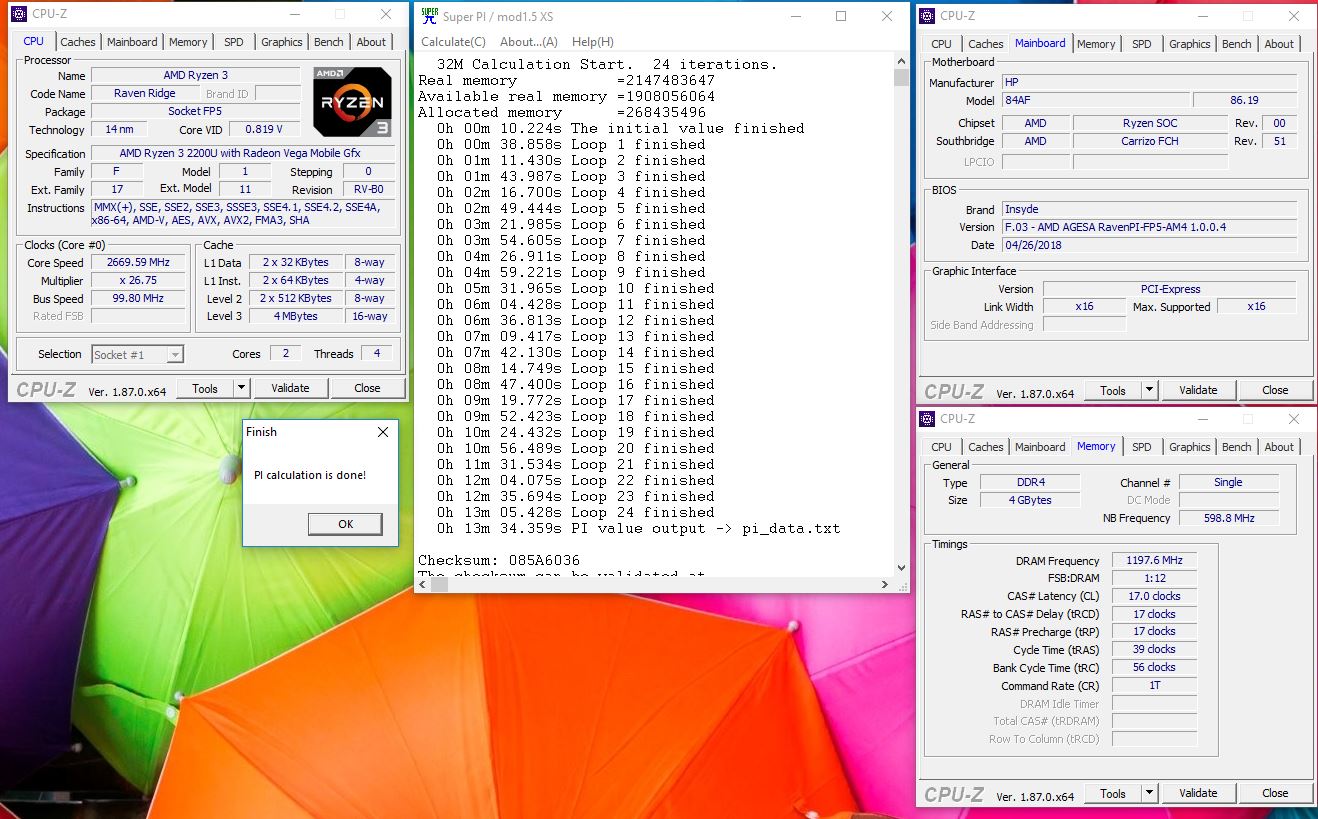Click the CPU-Z icon in the Mainboard window title bar
Image resolution: width=1318 pixels, height=819 pixels.
coord(927,15)
